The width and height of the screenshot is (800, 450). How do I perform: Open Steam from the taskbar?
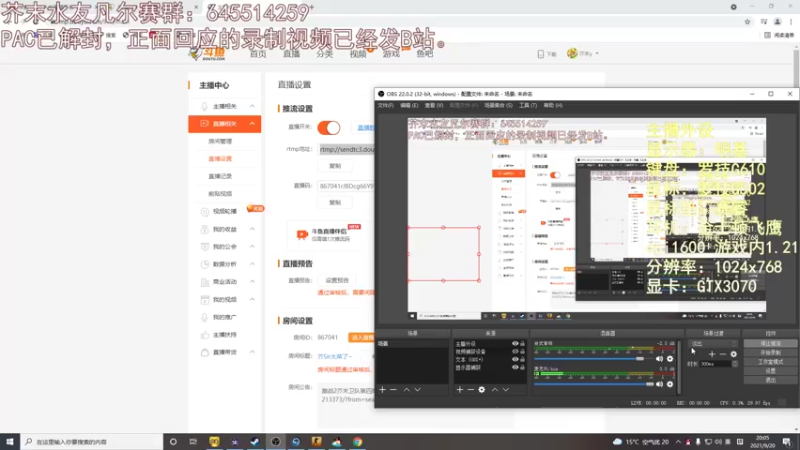(255, 442)
